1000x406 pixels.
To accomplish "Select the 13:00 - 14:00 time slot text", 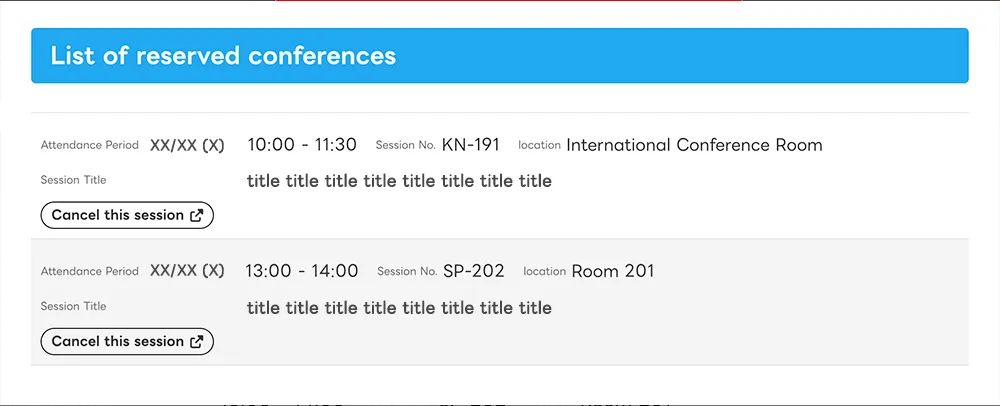I will [x=302, y=271].
